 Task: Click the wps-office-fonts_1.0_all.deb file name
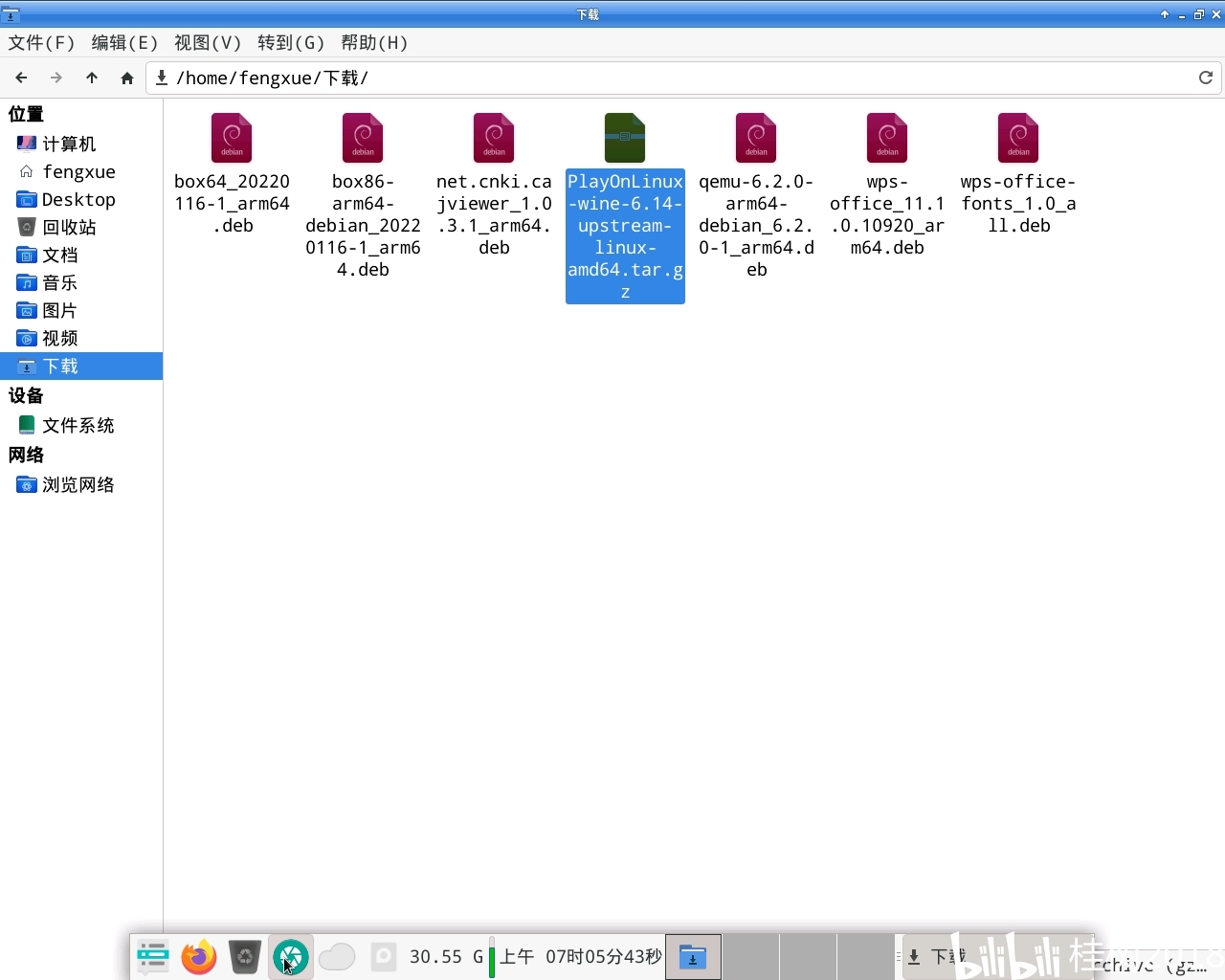[1018, 203]
